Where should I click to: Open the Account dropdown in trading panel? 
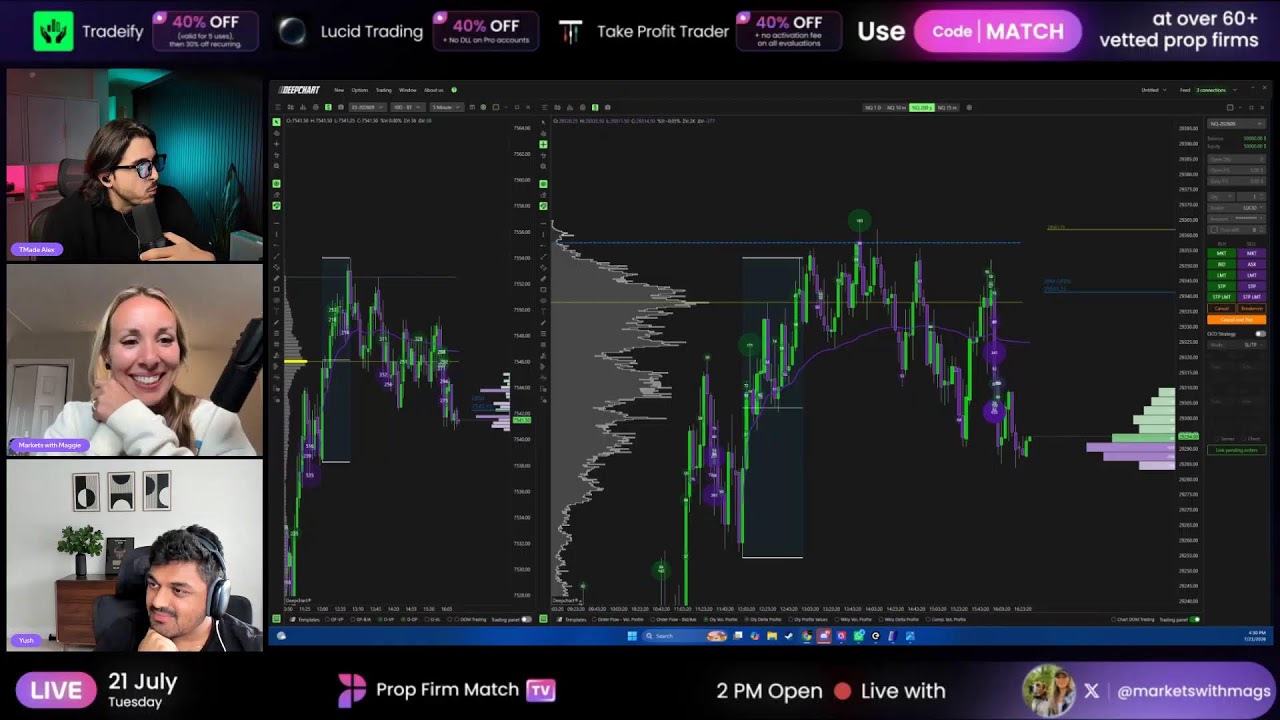tap(1237, 218)
